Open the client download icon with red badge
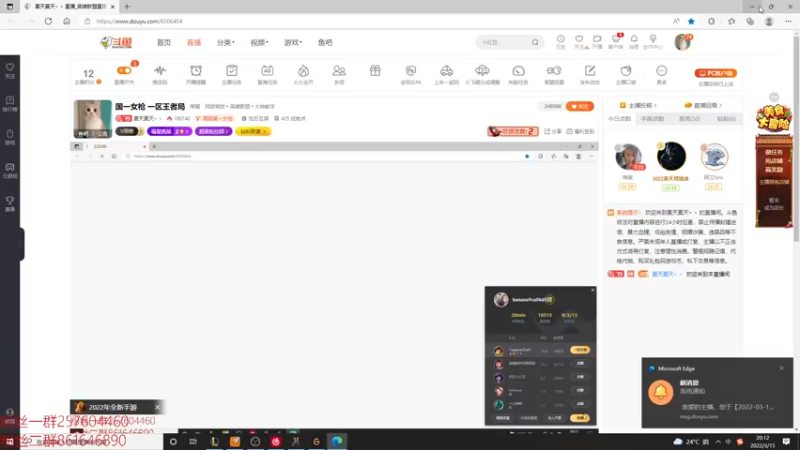Viewport: 800px width, 450px height. (616, 39)
